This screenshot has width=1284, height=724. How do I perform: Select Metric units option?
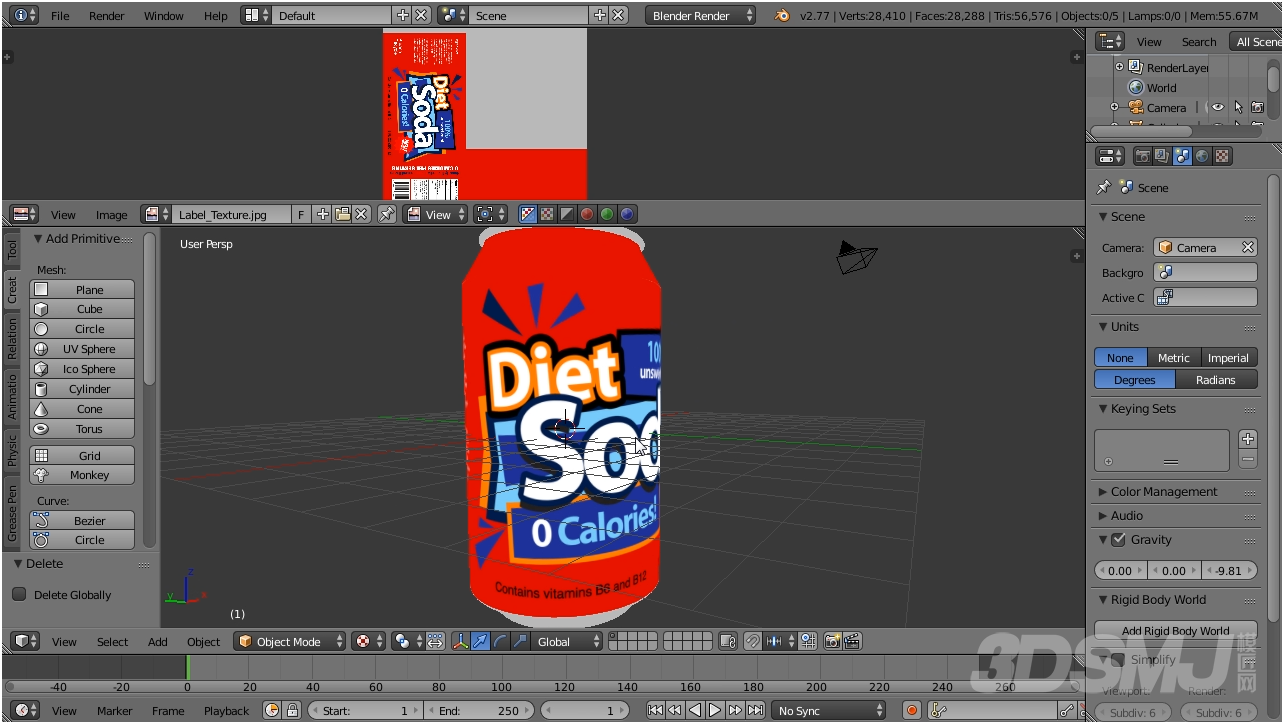click(1173, 357)
